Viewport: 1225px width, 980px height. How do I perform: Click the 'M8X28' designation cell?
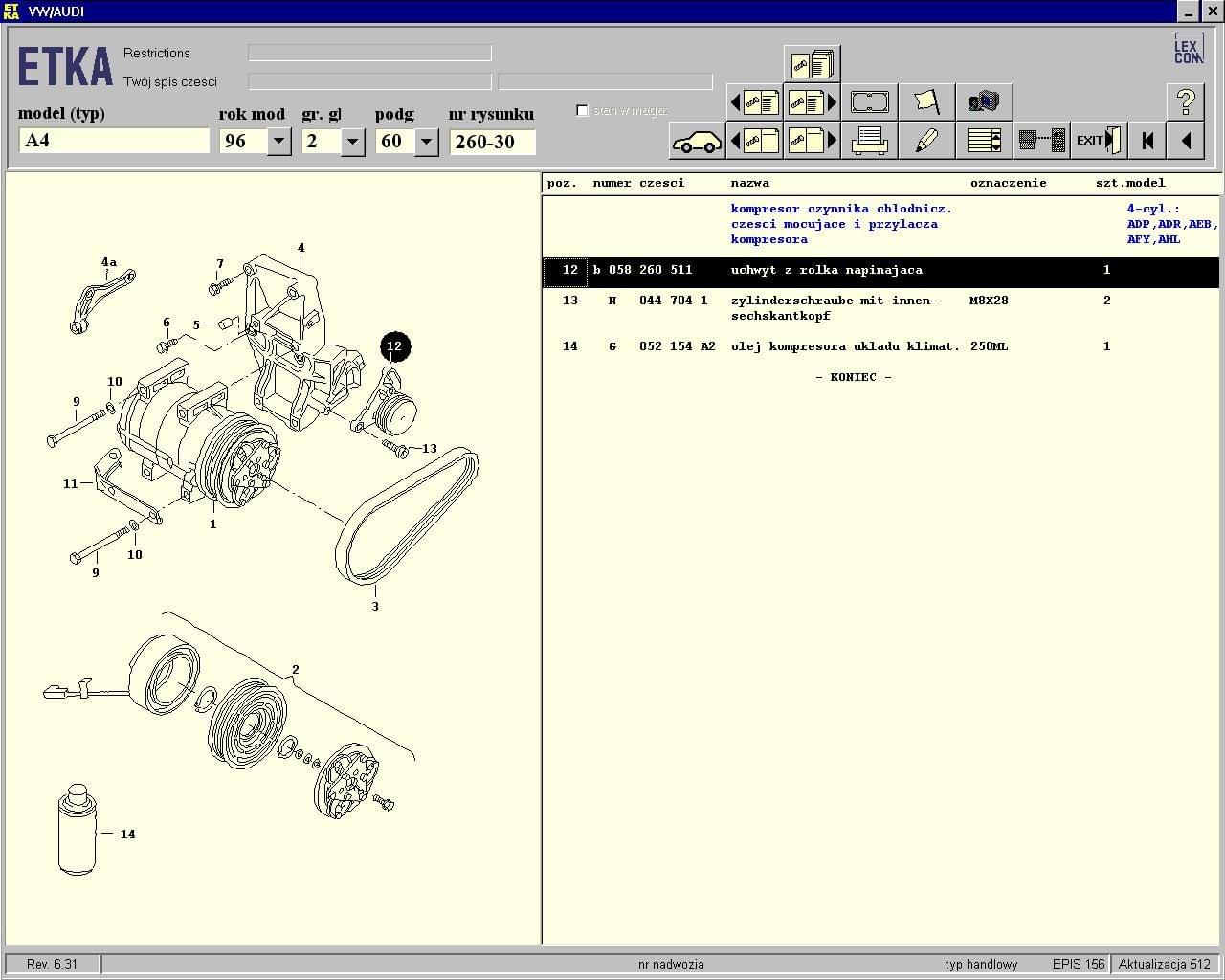pyautogui.click(x=989, y=301)
